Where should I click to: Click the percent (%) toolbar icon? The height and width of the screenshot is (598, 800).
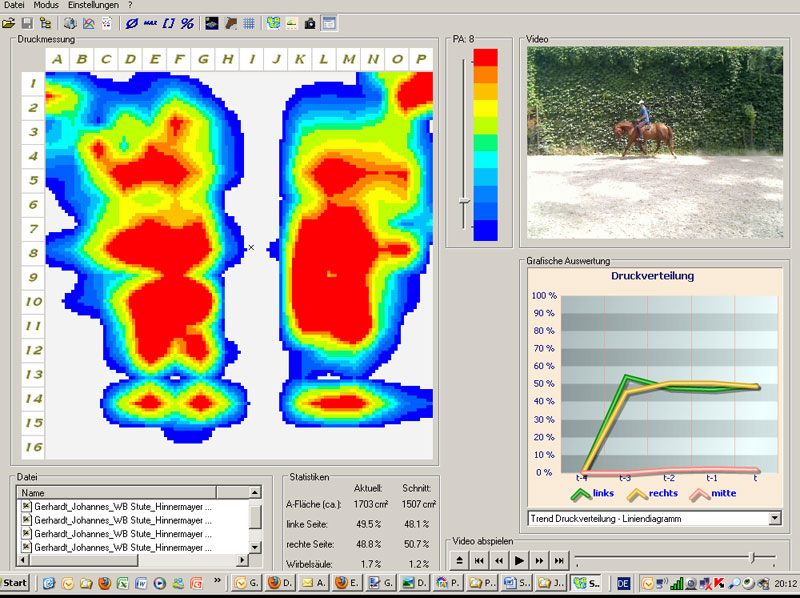[187, 22]
